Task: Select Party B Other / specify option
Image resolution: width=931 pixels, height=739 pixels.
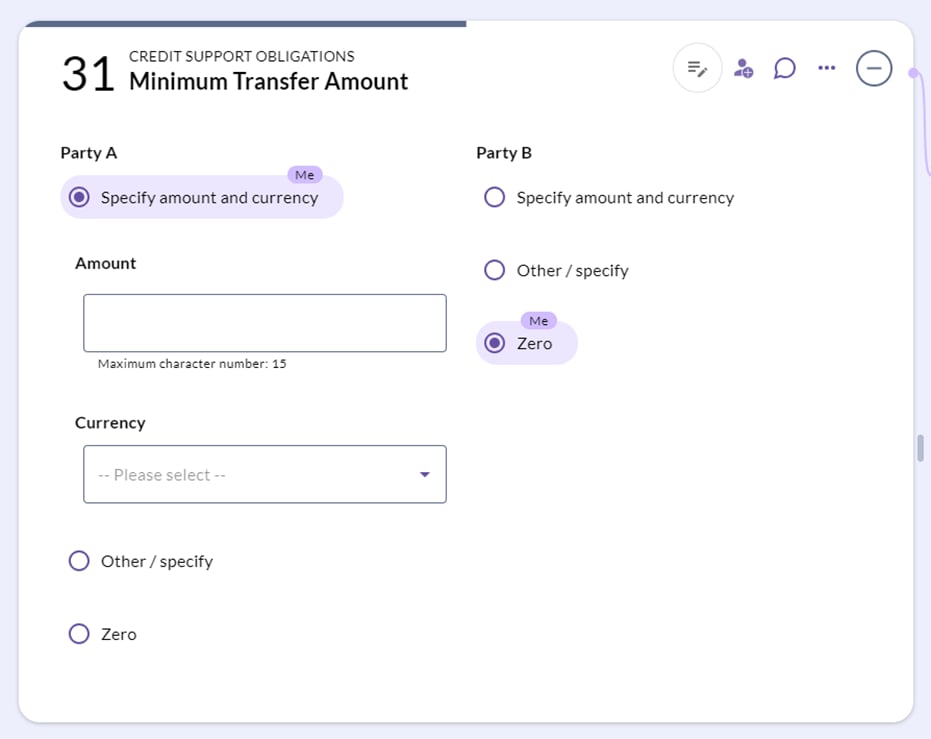Action: click(x=494, y=270)
